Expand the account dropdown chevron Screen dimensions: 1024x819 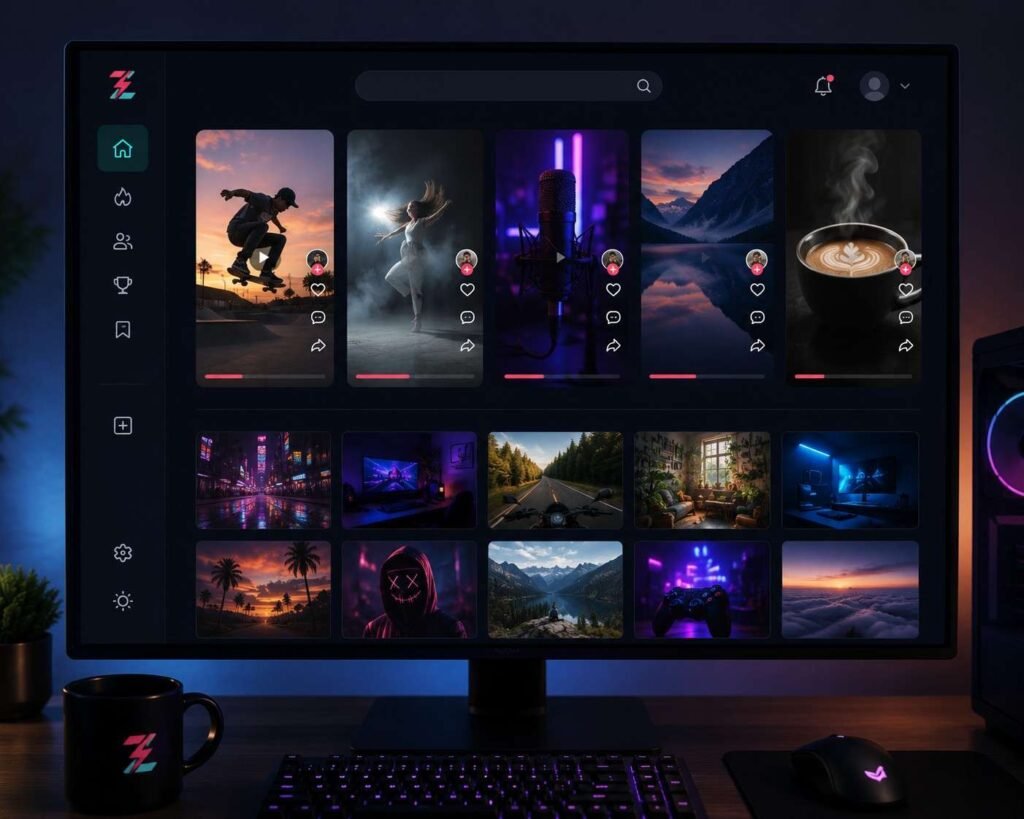point(905,86)
